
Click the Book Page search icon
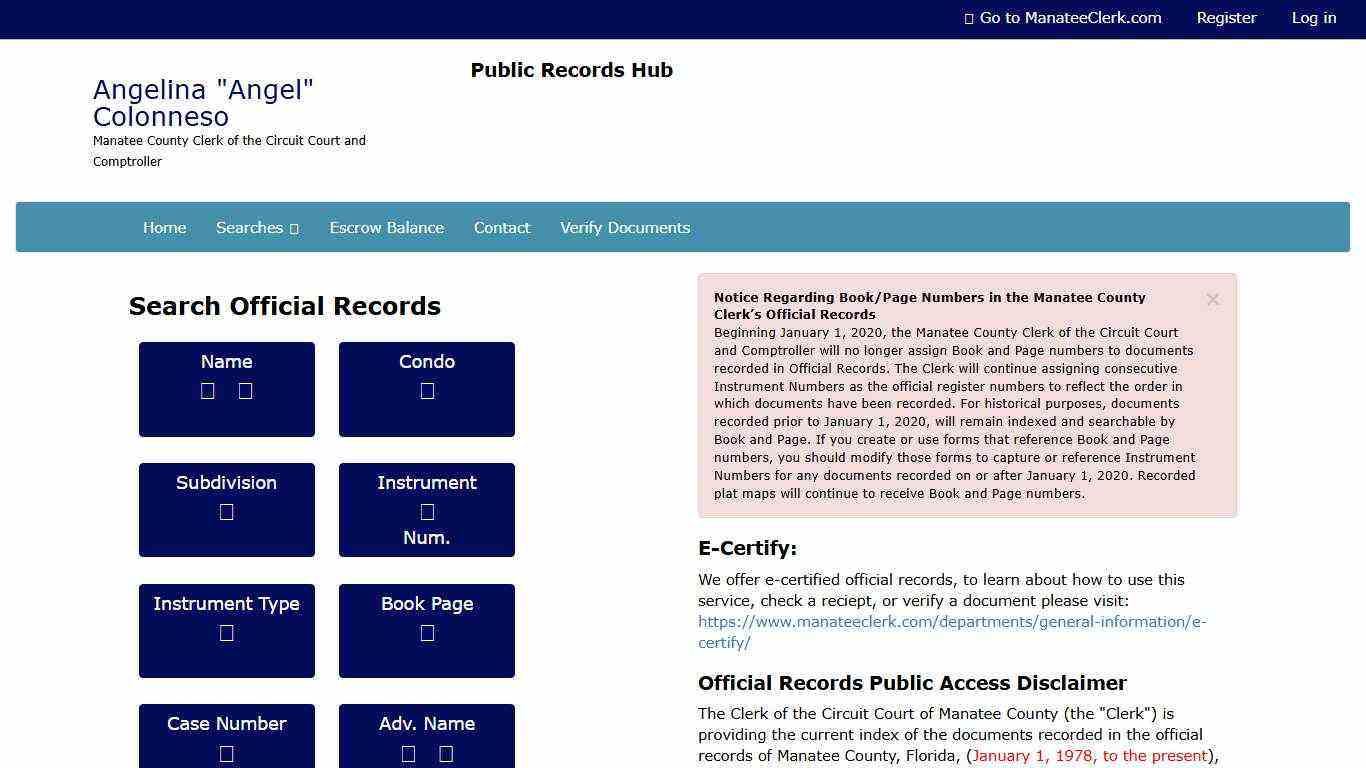point(427,632)
